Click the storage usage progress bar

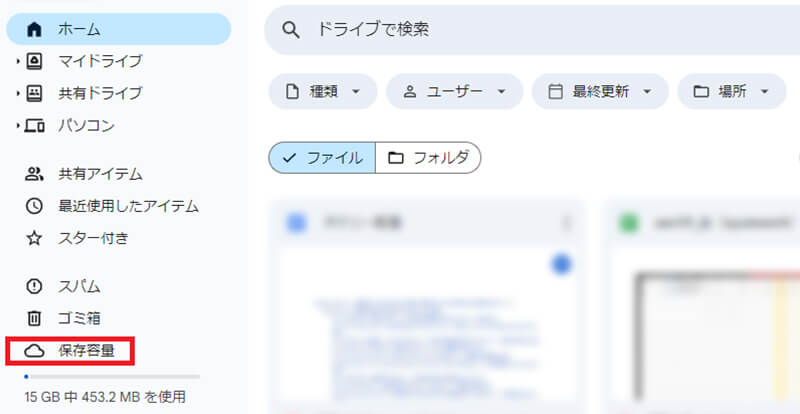click(112, 377)
